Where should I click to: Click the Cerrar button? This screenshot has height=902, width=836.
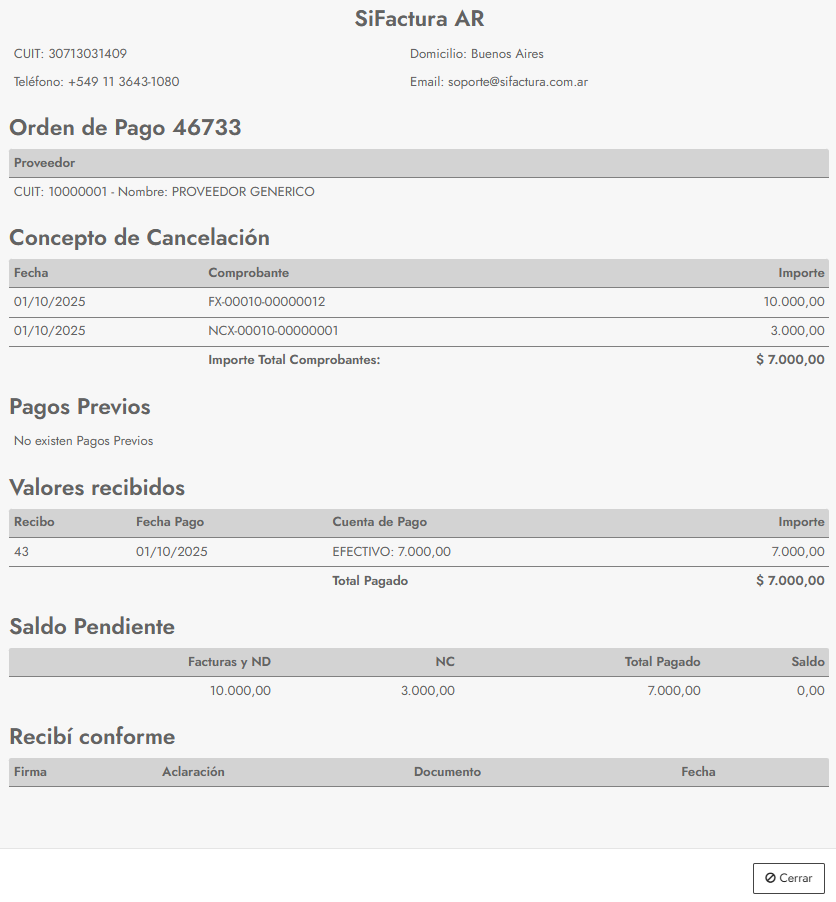(x=788, y=878)
